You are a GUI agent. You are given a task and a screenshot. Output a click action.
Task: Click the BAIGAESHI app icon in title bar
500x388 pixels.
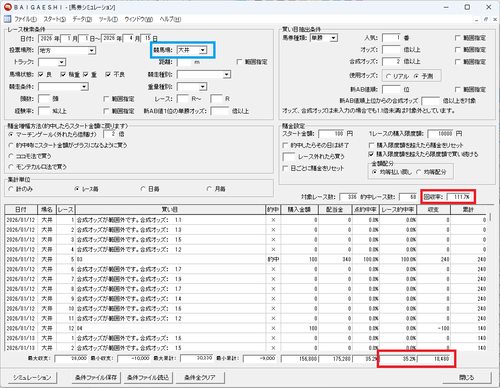pos(7,7)
